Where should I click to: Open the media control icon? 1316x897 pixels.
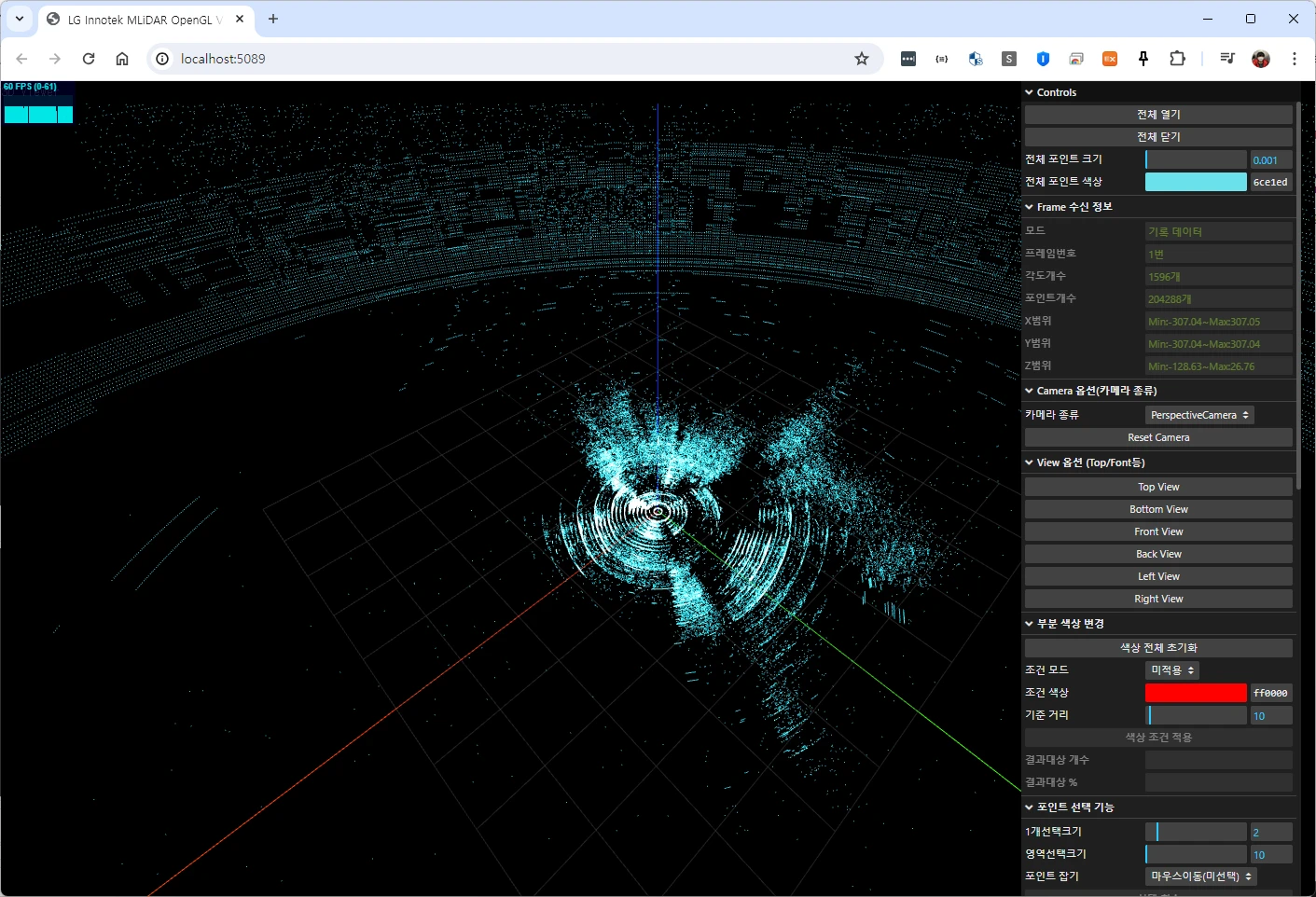[1227, 59]
